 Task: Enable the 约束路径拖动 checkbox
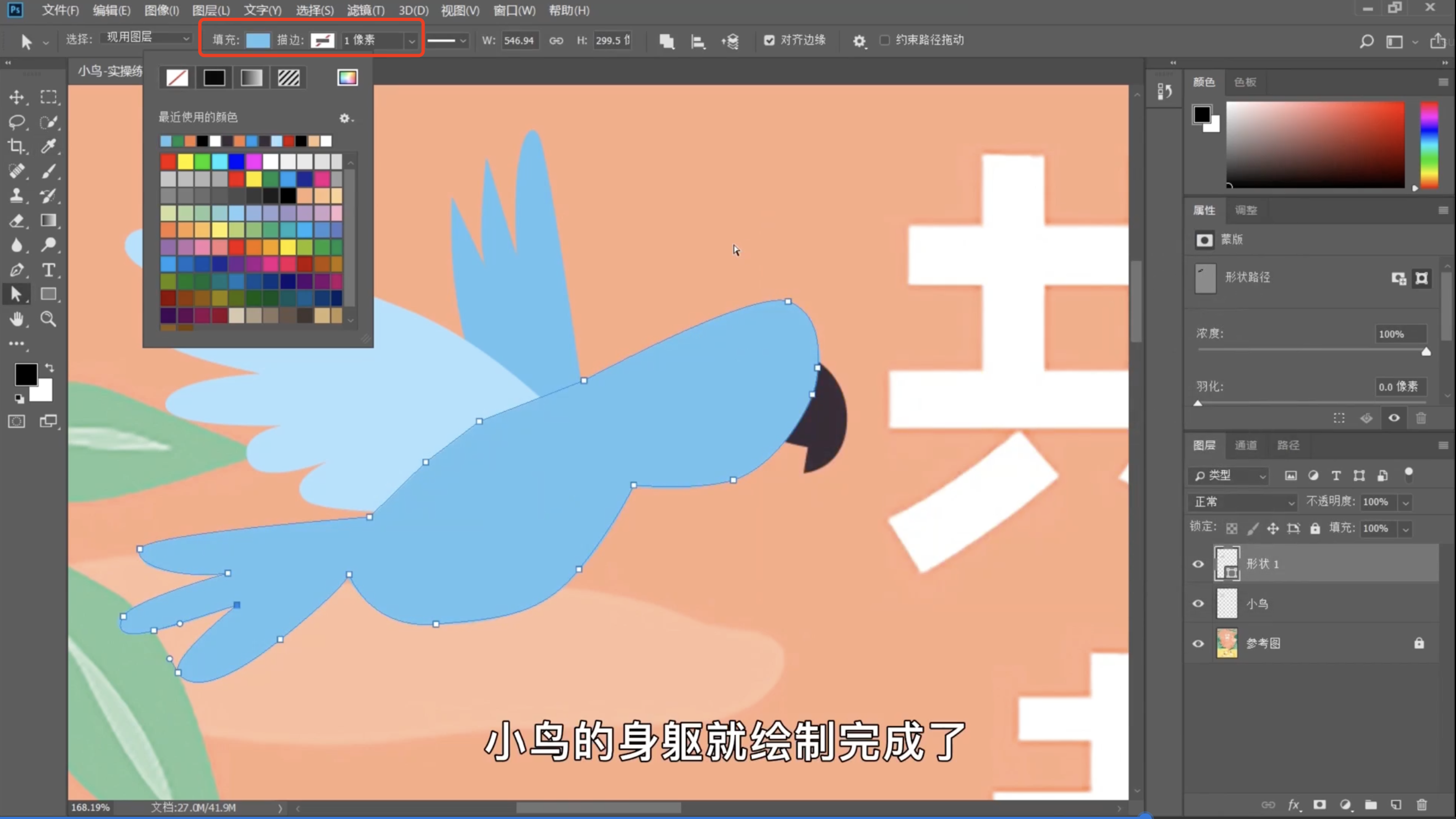click(x=884, y=40)
